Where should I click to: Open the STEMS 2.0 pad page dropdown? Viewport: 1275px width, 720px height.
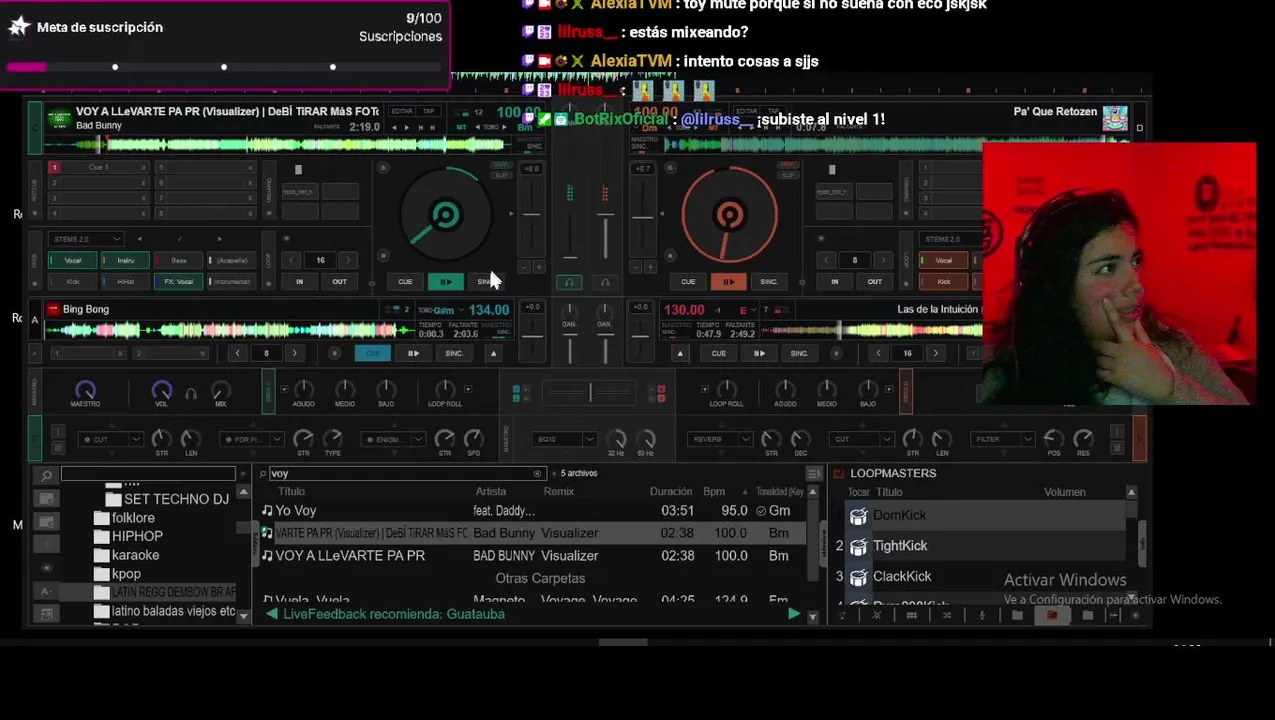(x=86, y=239)
